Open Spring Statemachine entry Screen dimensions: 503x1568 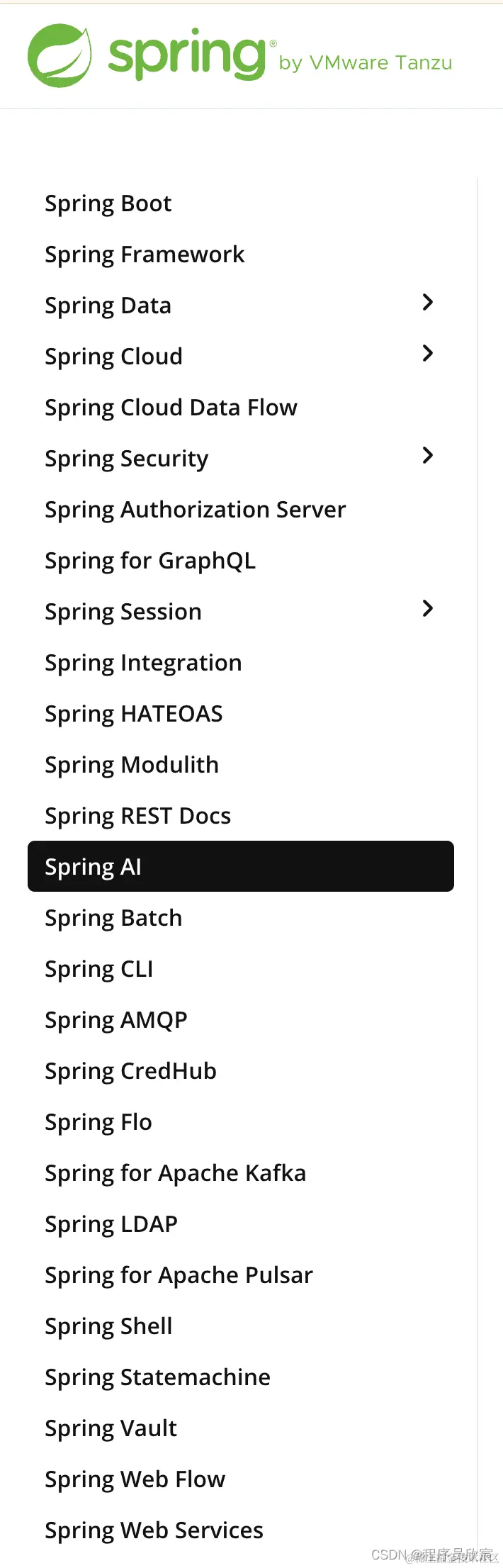(x=157, y=1378)
